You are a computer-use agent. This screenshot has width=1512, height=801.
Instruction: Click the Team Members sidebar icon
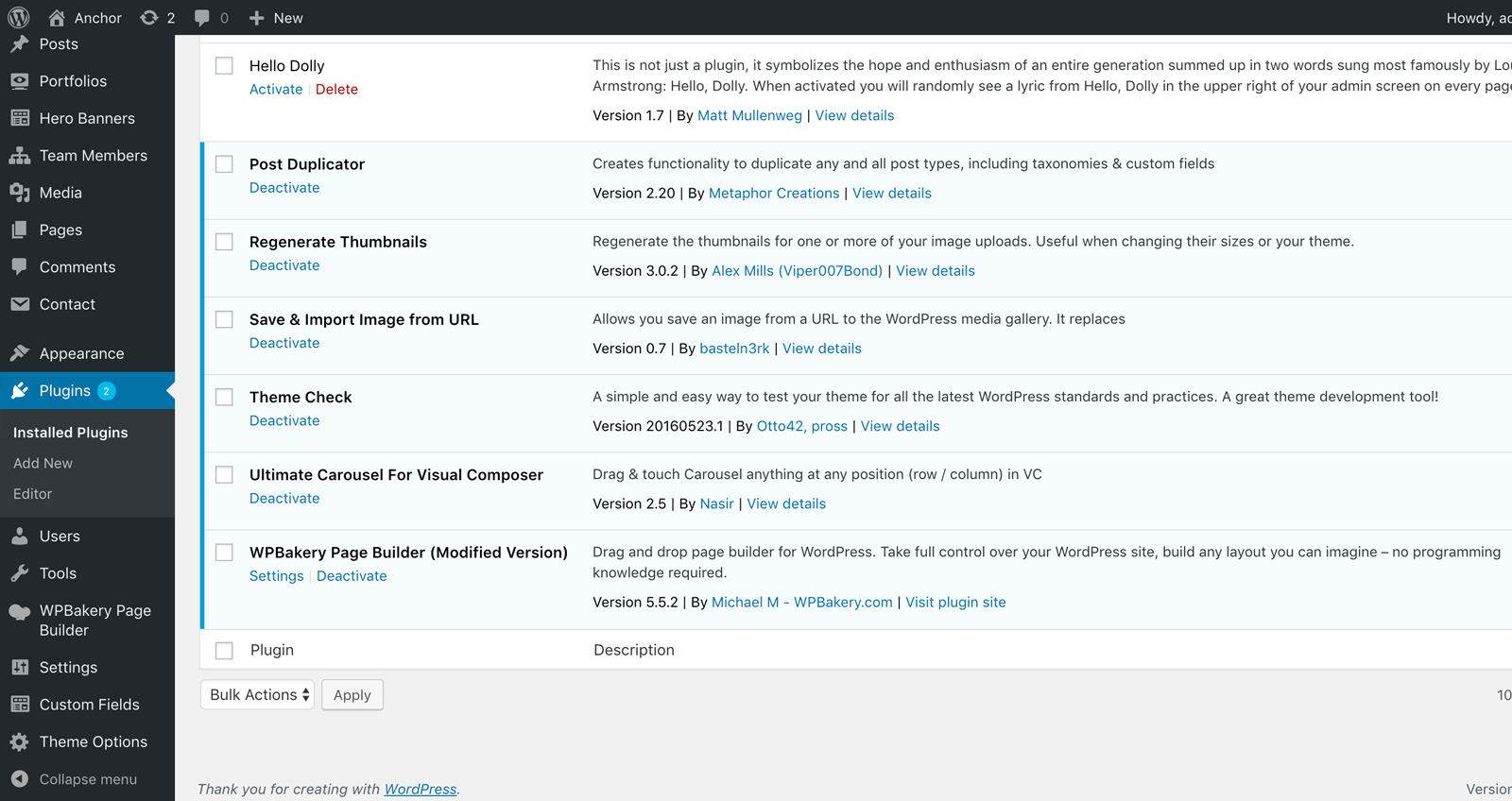pos(20,156)
